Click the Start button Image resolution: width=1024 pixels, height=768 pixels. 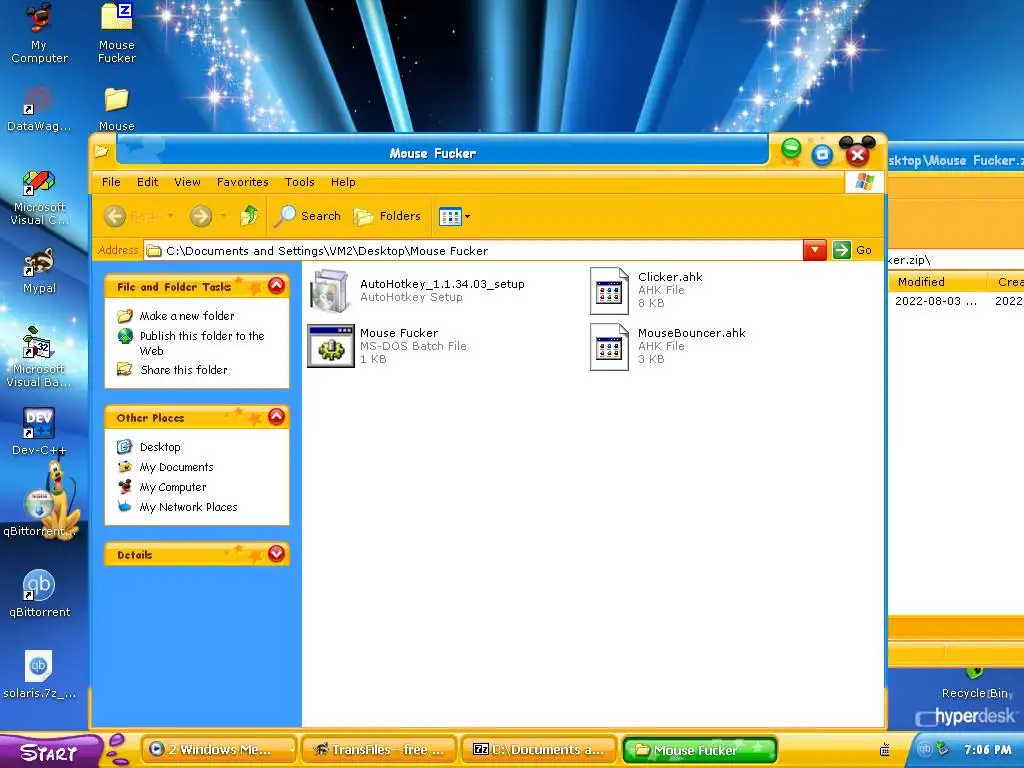pos(48,752)
